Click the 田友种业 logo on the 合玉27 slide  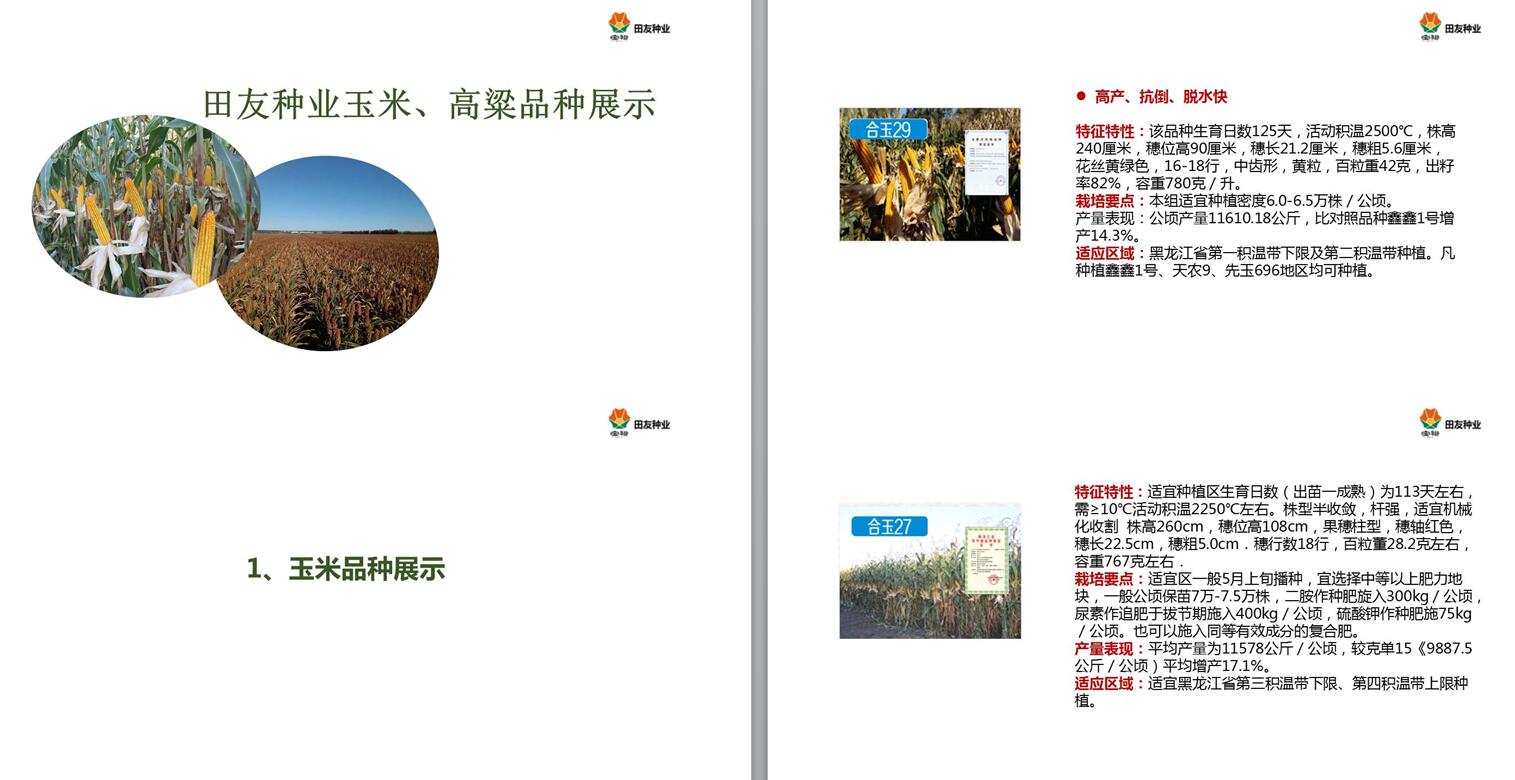pos(1450,422)
